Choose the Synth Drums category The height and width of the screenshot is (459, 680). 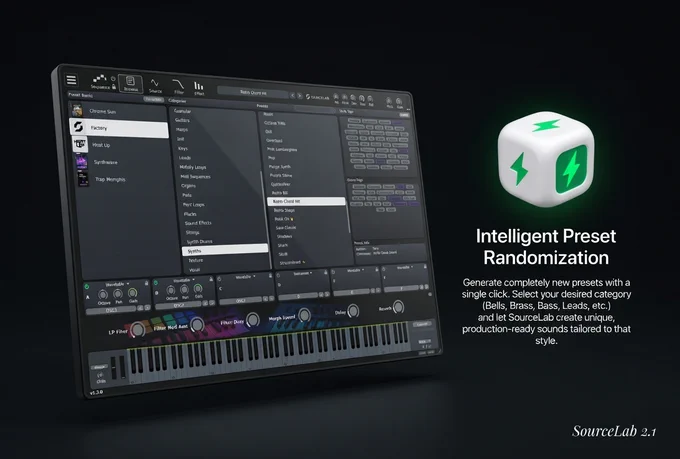click(x=199, y=242)
